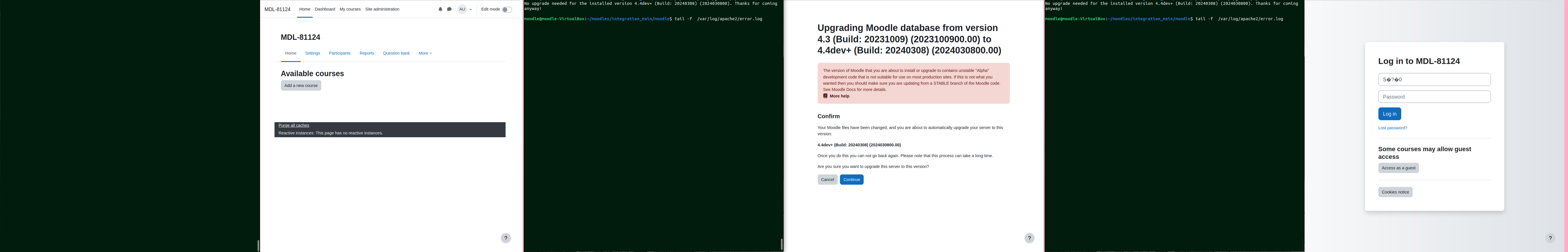This screenshot has height=252, width=1568.
Task: Toggle the Edit mode switch
Action: (506, 10)
